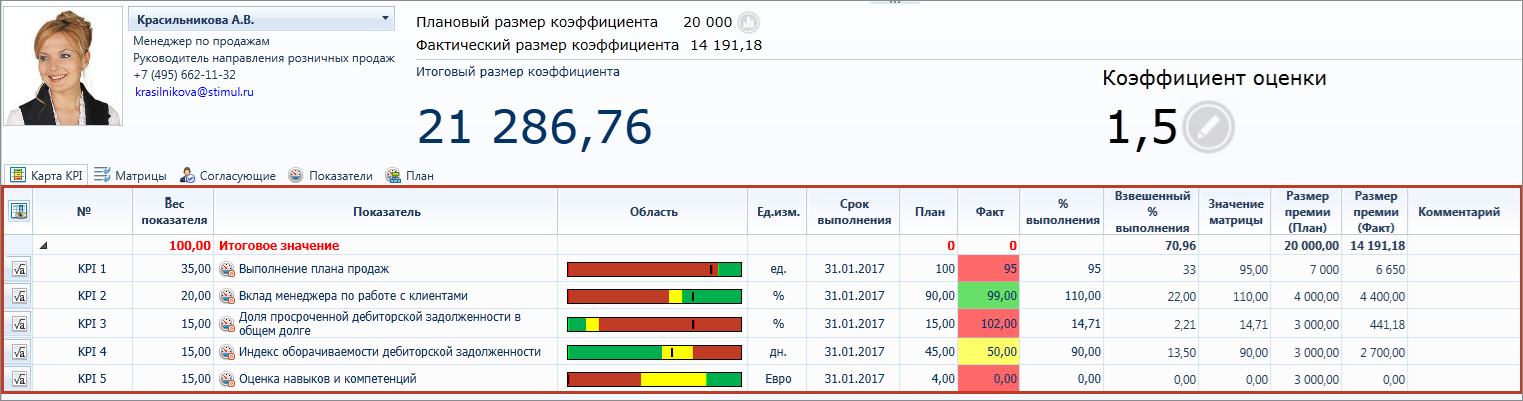Select green fact cell 99,00 in KPI 2
This screenshot has height=401, width=1523.
pos(989,296)
